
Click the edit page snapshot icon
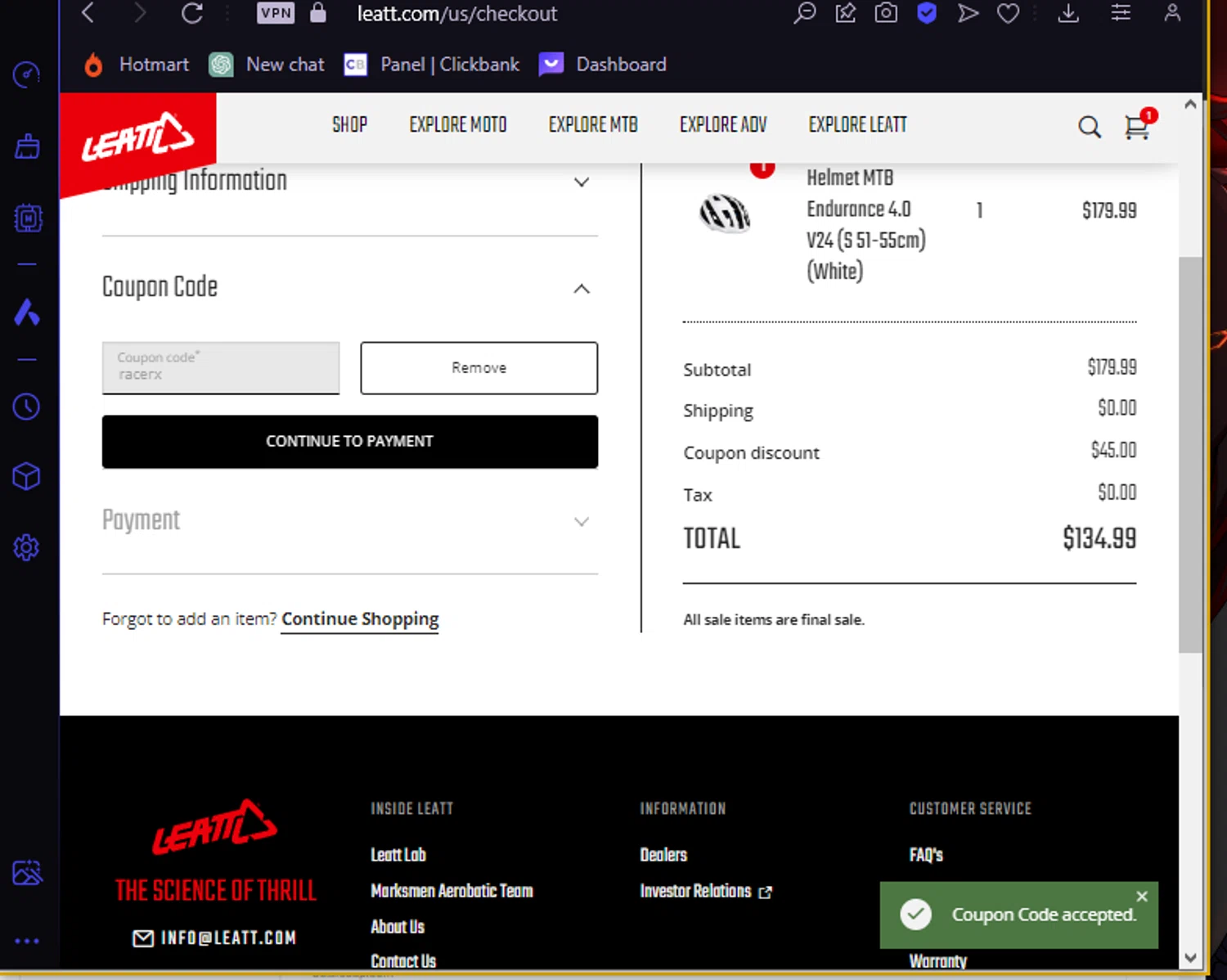pos(846,13)
